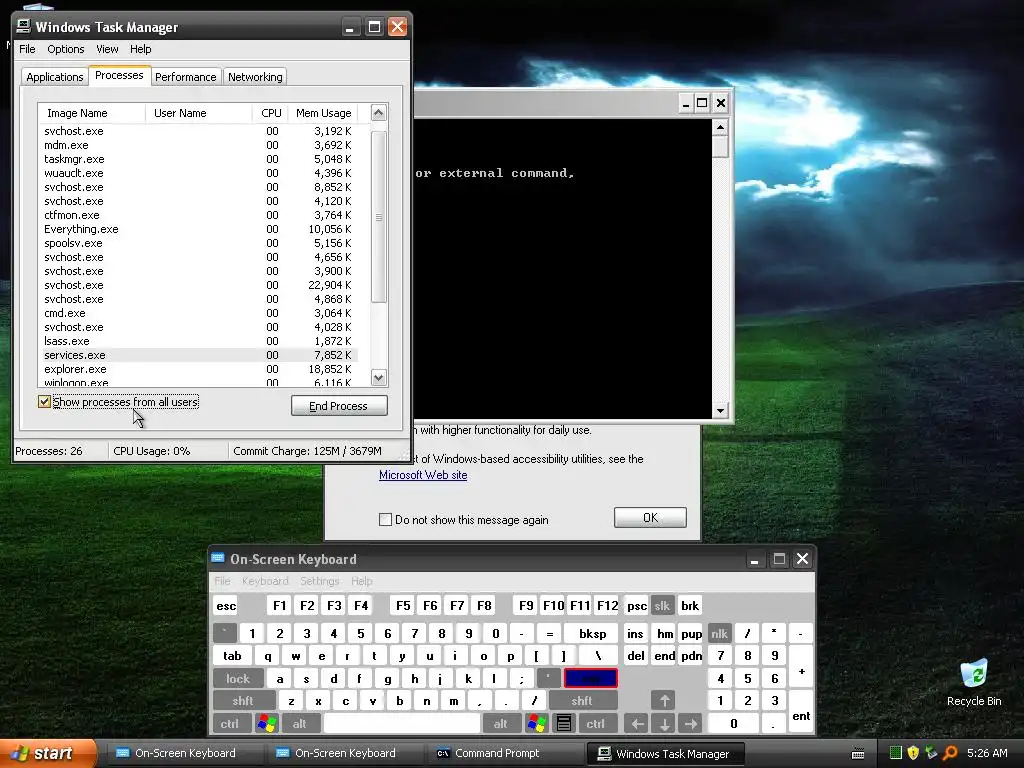1024x768 pixels.
Task: Click the down arrow key on keyboard
Action: 664,724
